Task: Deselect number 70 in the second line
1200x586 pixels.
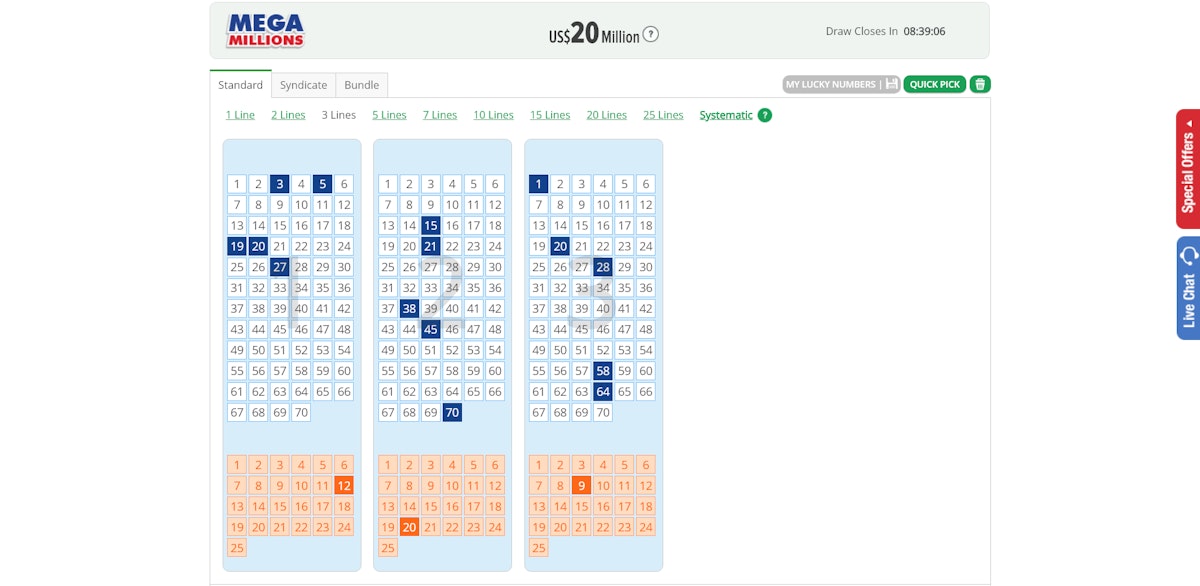Action: point(452,412)
